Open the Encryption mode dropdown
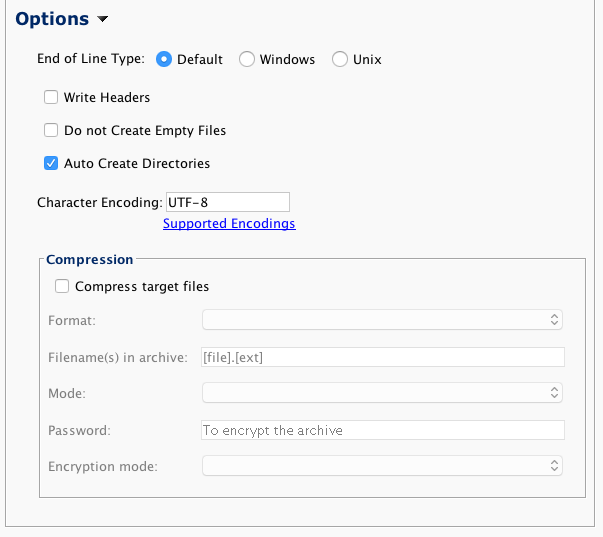 click(382, 466)
